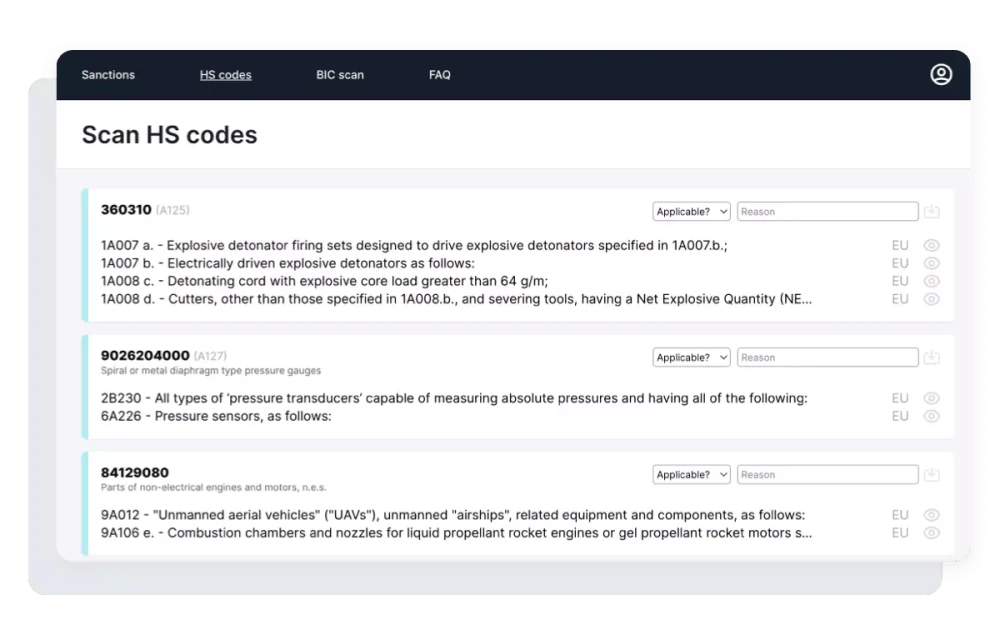Open Applicable dropdown for code 360310
Screen dimensions: 1000x620
coord(692,212)
